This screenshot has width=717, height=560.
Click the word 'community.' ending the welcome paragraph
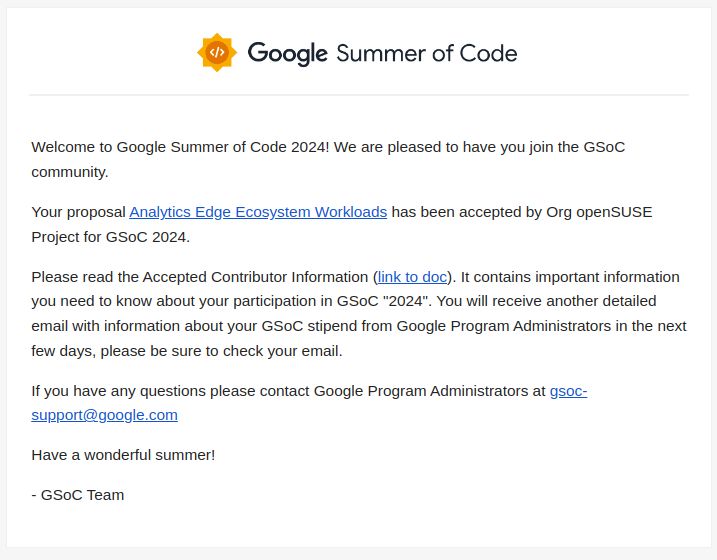[x=70, y=172]
